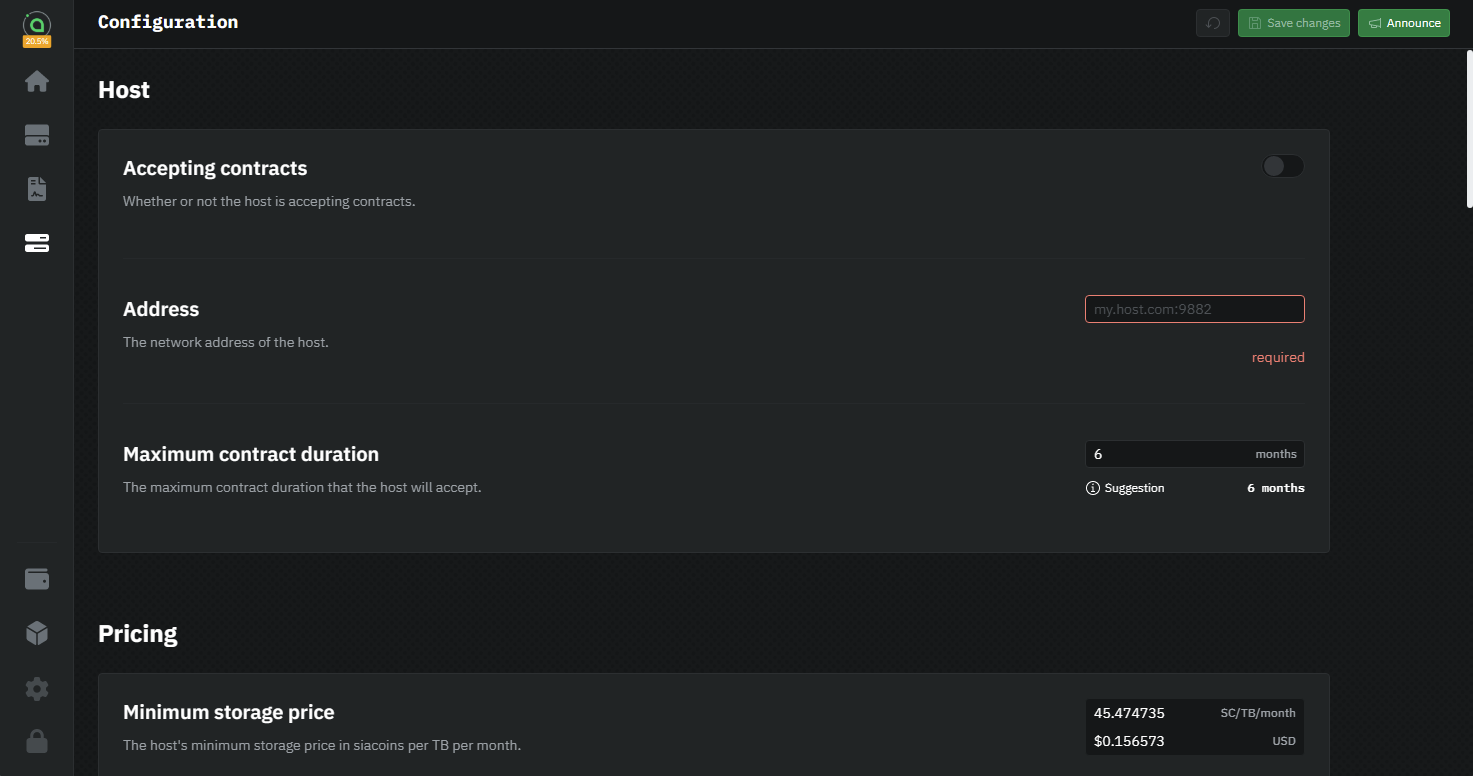Click the Suggestion info icon

1093,488
